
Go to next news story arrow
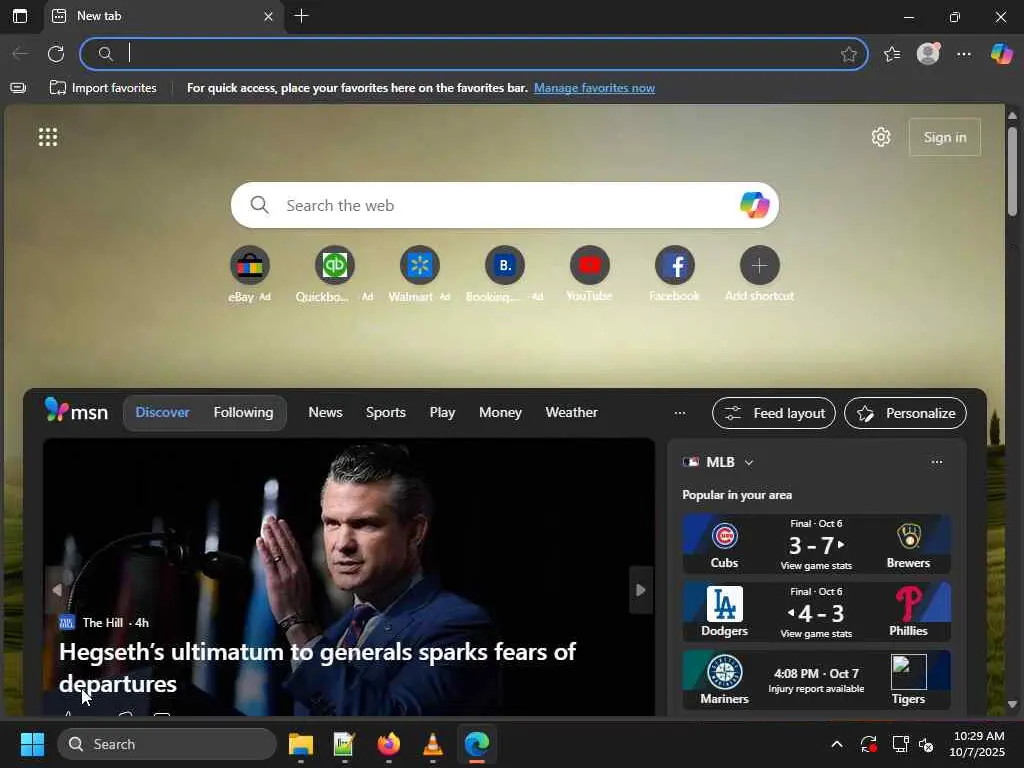[641, 590]
